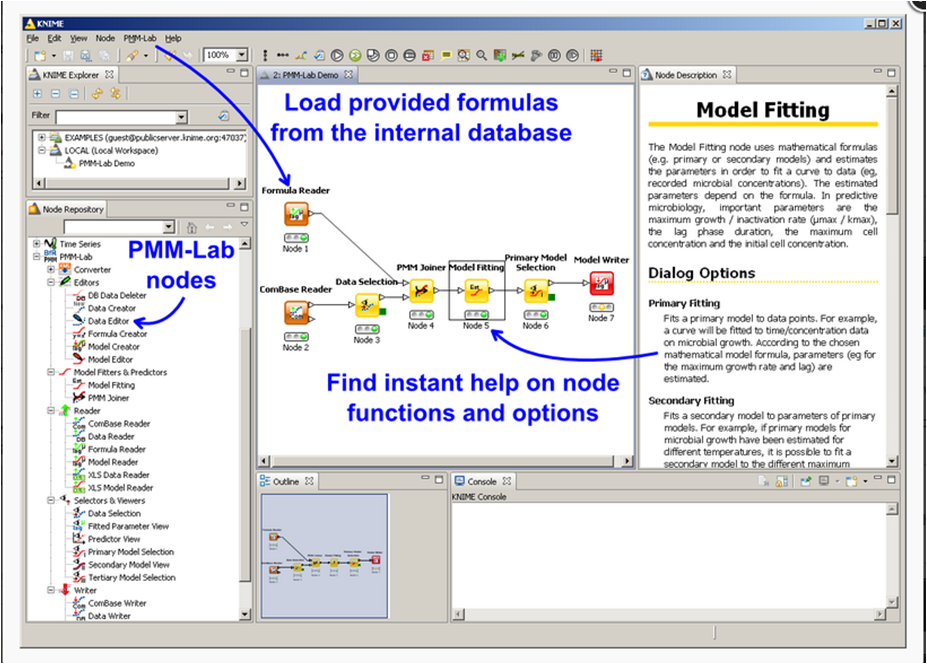Click the Auto layout toolbar icon
The height and width of the screenshot is (664, 927).
pos(301,56)
